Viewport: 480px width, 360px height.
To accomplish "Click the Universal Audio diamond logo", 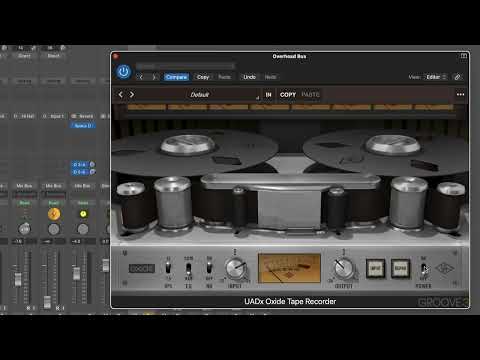I will pyautogui.click(x=444, y=269).
